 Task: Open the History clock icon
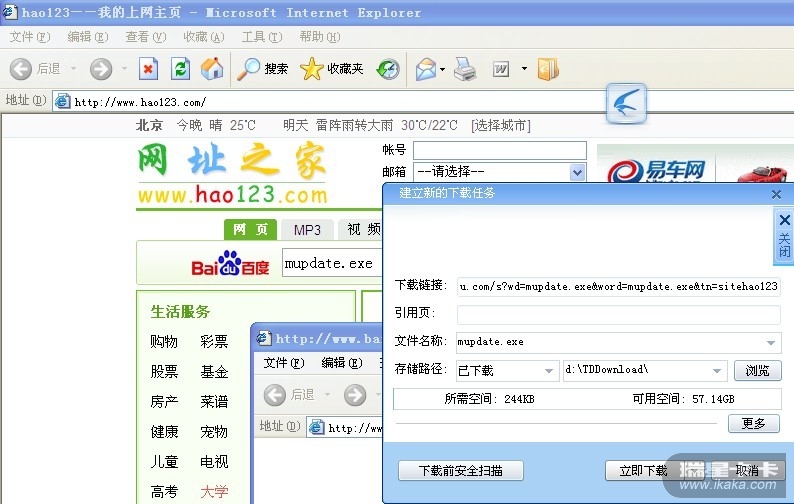(388, 69)
